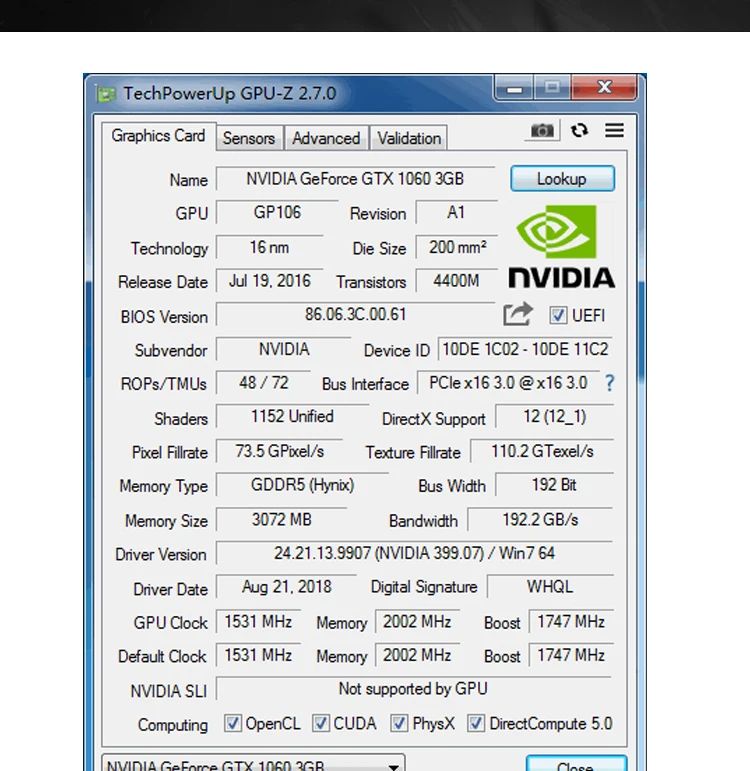
Task: Click the TechPowerUp GPU-Z 2.7.0 title
Action: click(229, 93)
